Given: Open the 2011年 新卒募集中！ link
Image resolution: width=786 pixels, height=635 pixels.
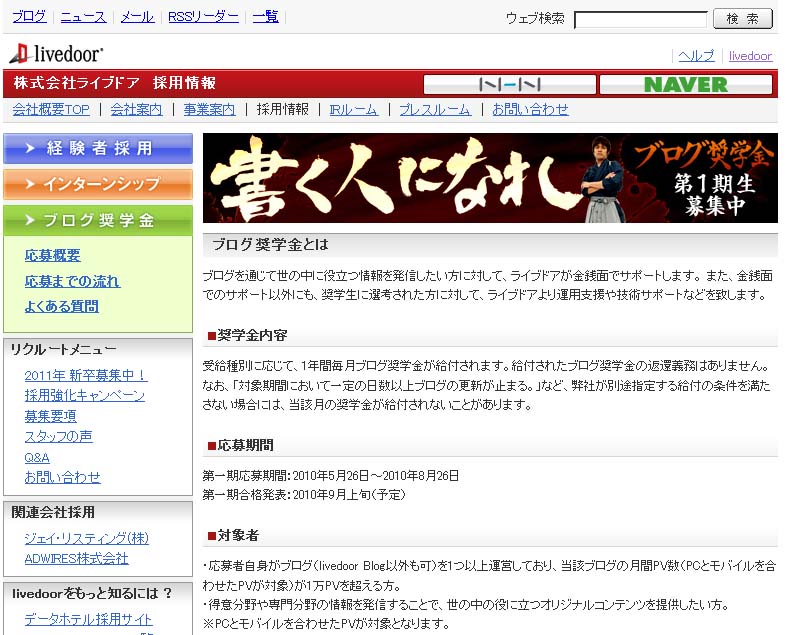Looking at the screenshot, I should [86, 375].
